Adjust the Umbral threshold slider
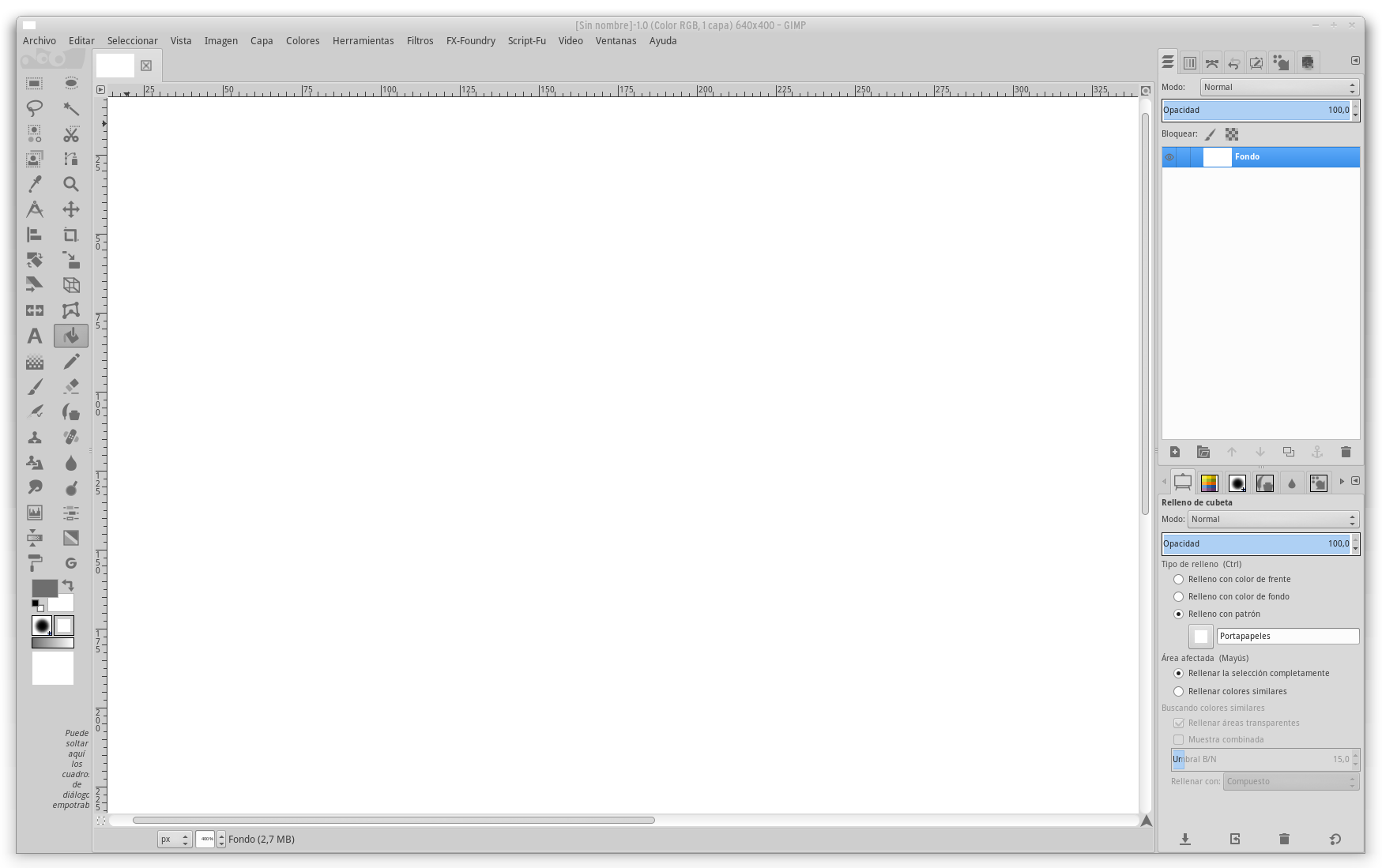This screenshot has width=1382, height=868. pos(1261,760)
